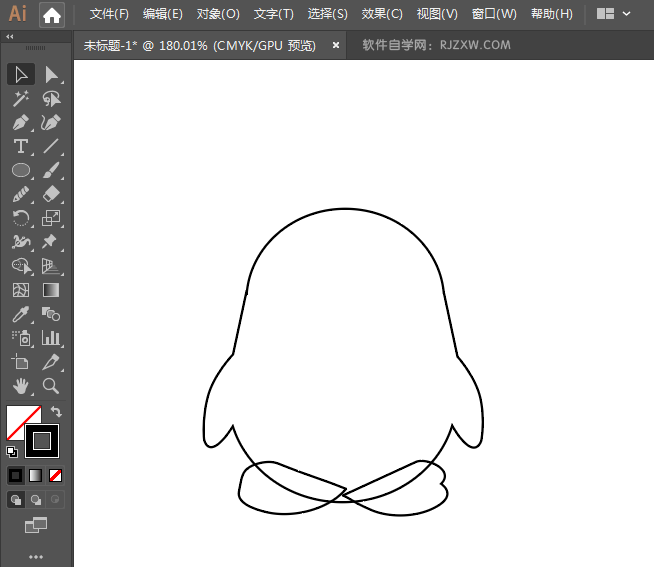Open the 效果(C) menu
The width and height of the screenshot is (654, 567).
point(382,15)
